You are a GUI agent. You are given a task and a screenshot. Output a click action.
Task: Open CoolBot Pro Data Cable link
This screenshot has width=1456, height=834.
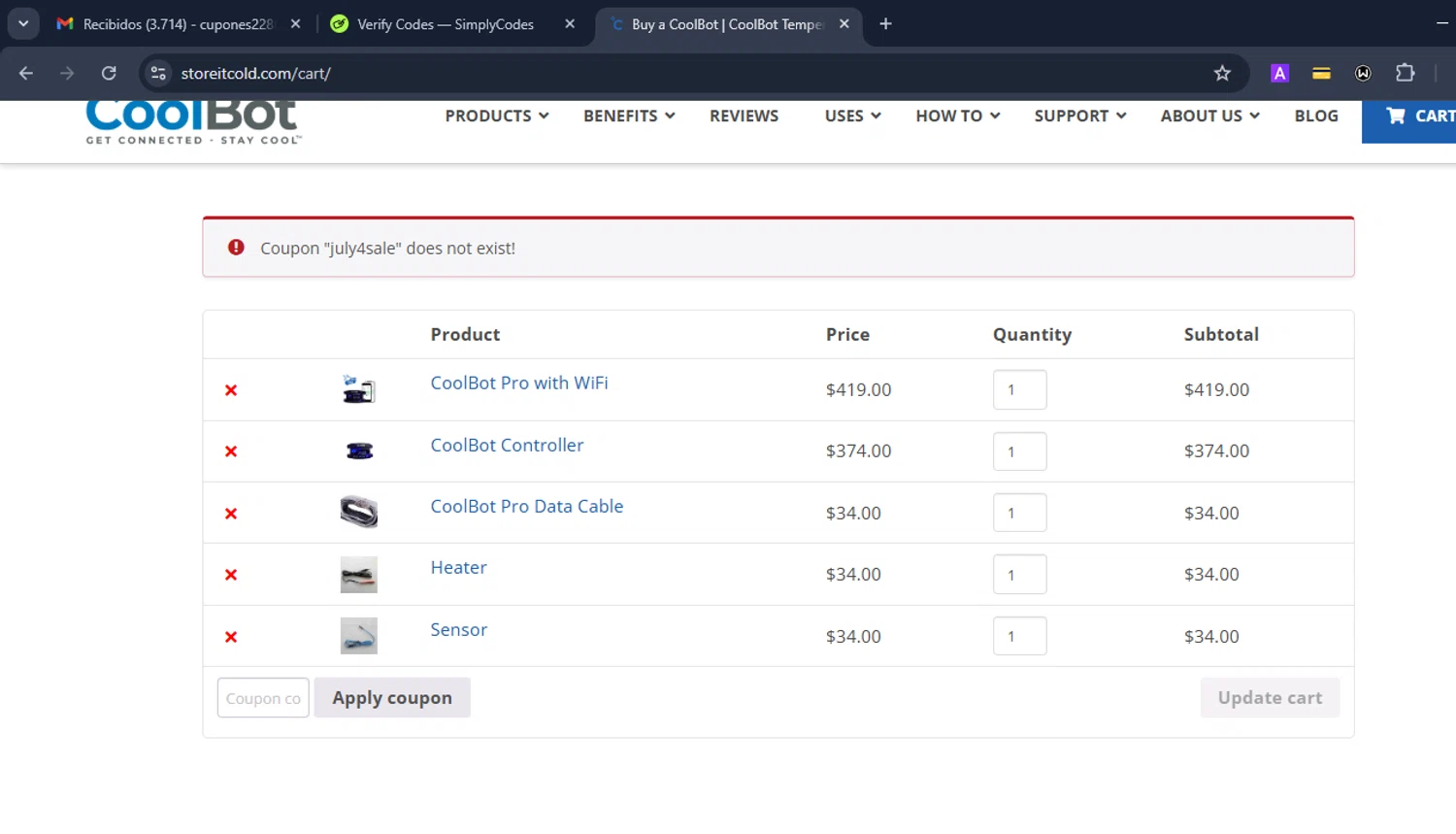pyautogui.click(x=527, y=506)
